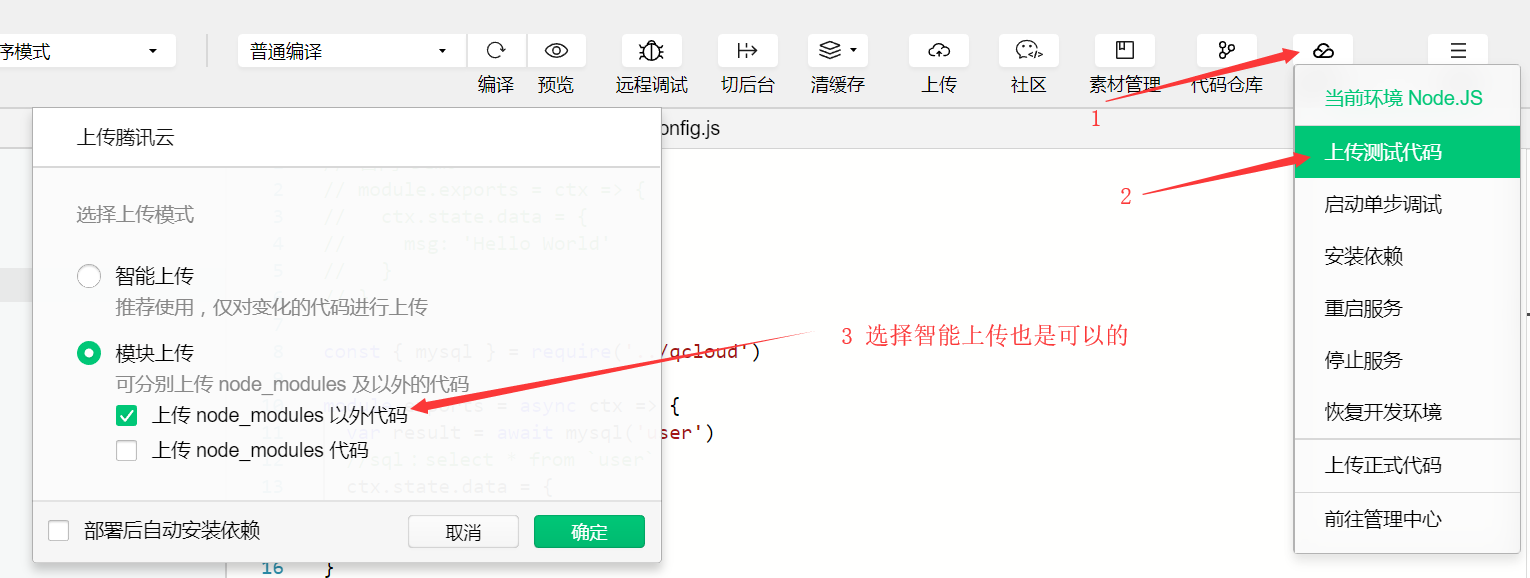The image size is (1530, 578).
Task: Click the 选择上传模式 label
Action: (x=135, y=214)
